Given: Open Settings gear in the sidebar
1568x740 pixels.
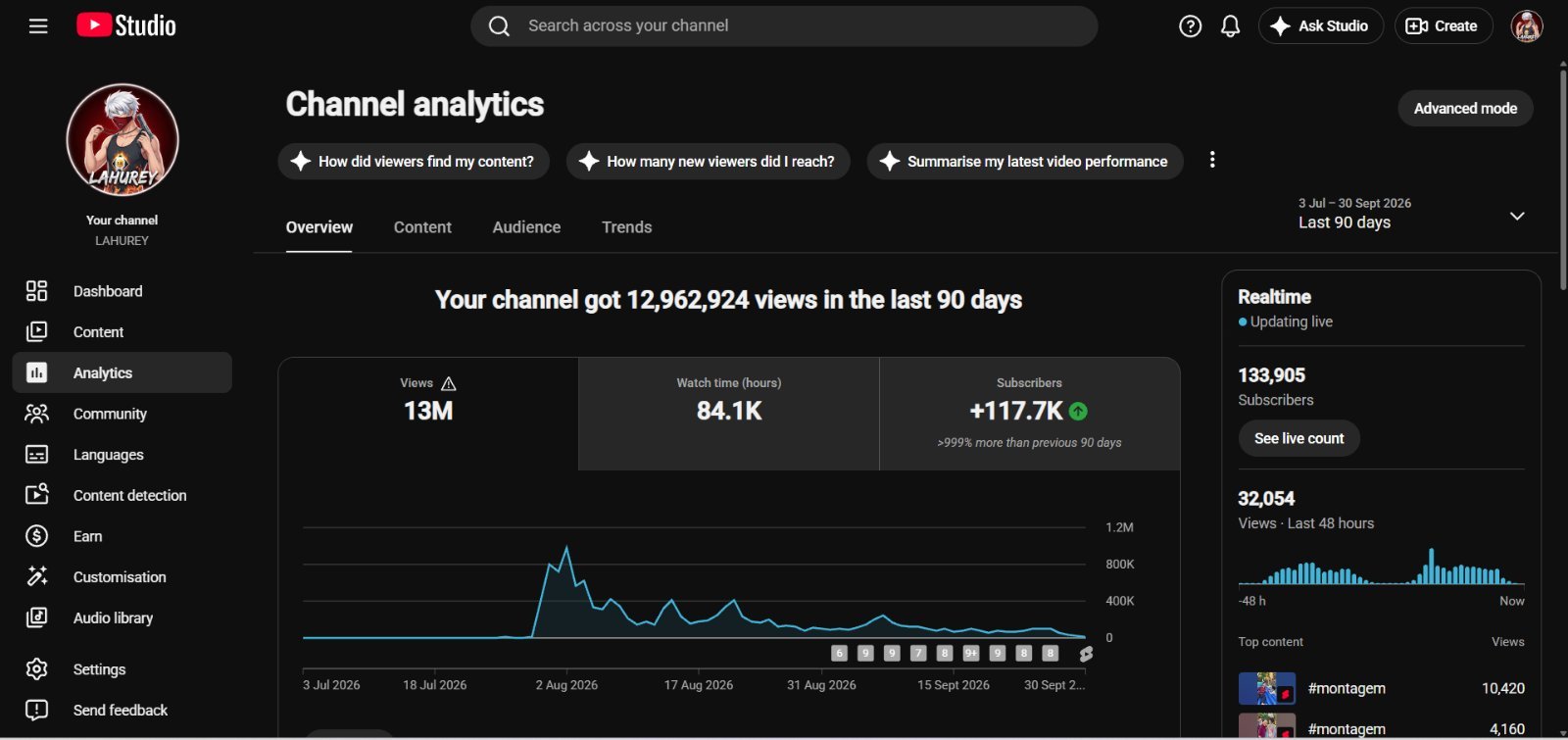Looking at the screenshot, I should pyautogui.click(x=122, y=669).
